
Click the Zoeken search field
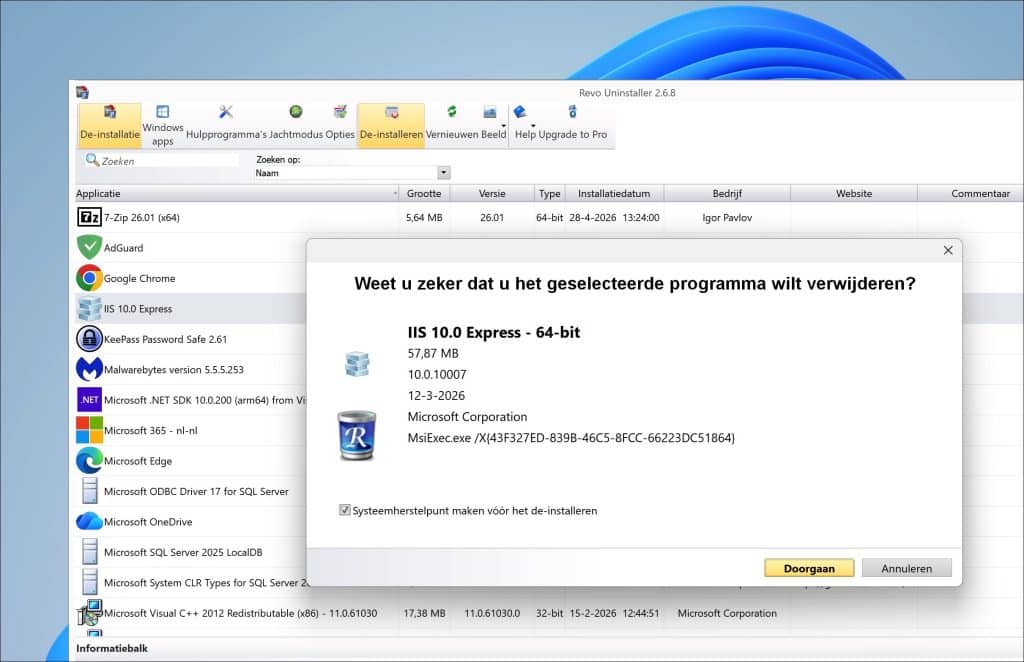point(162,161)
